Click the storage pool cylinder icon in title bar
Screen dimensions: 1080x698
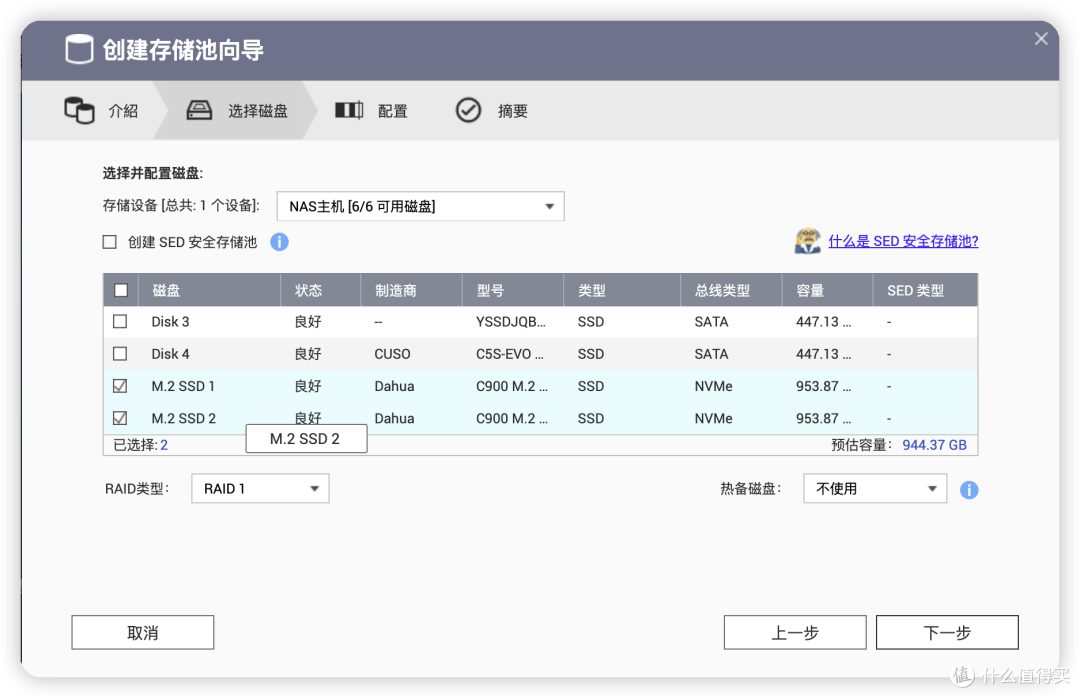pyautogui.click(x=79, y=50)
